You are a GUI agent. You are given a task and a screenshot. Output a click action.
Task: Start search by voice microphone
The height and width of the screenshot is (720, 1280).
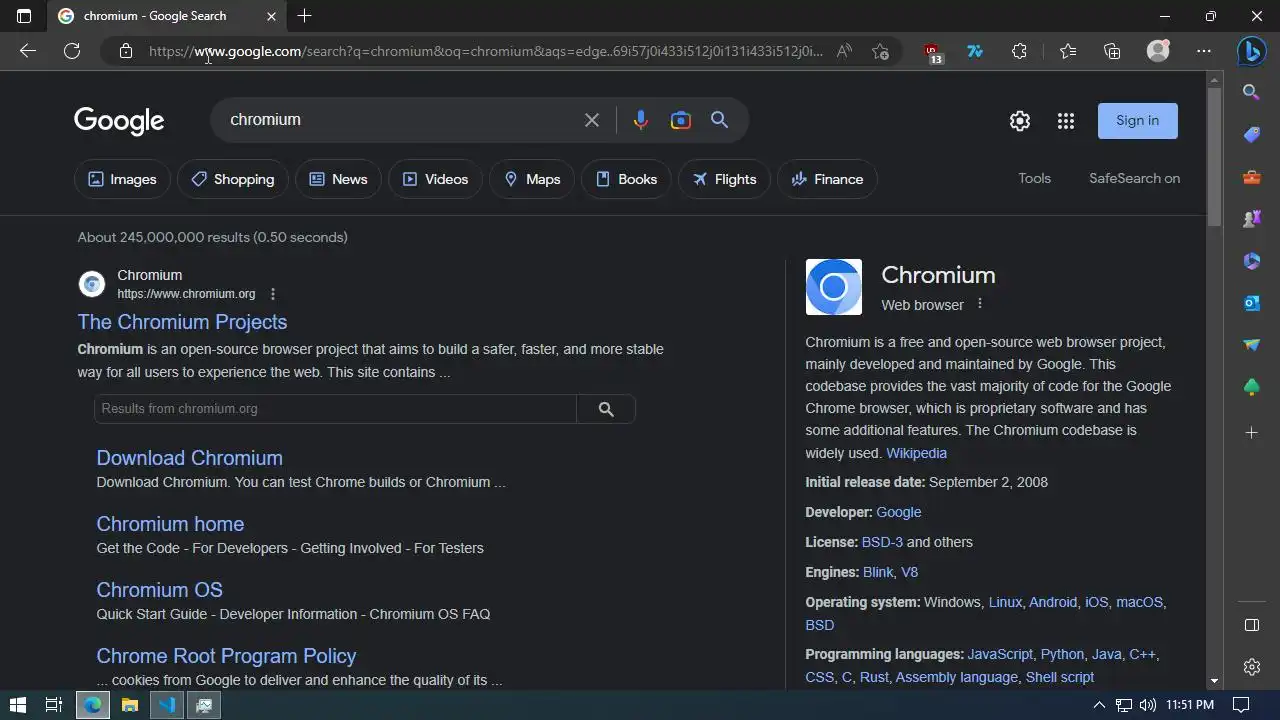click(x=641, y=120)
